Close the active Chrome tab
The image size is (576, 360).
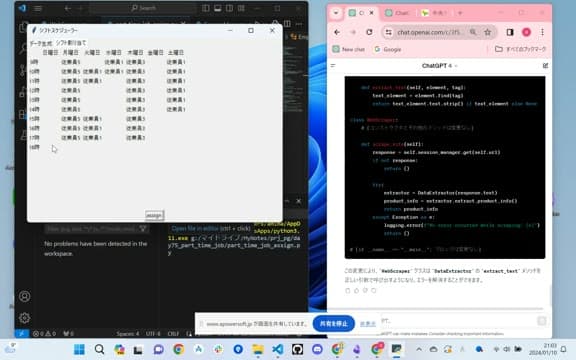coord(371,13)
